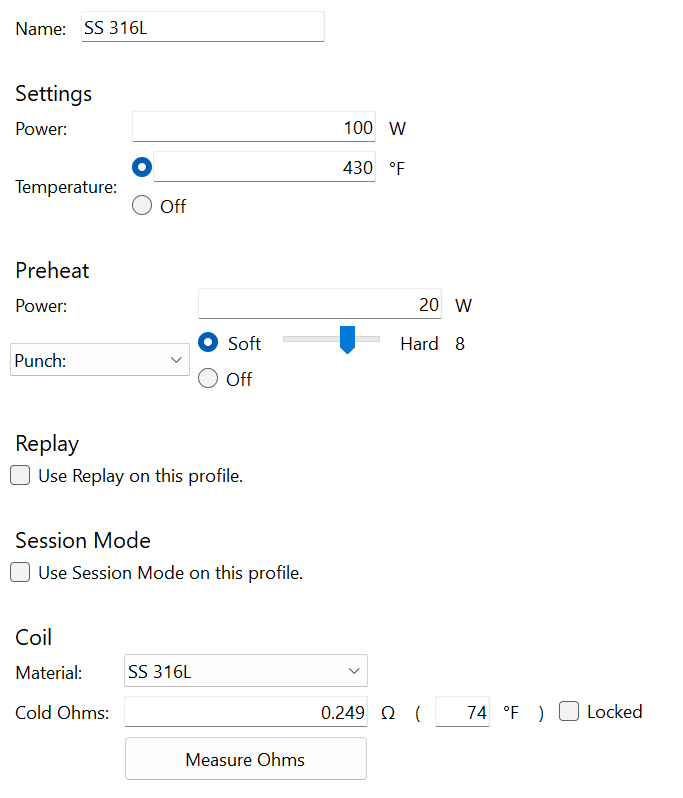The width and height of the screenshot is (683, 798).
Task: Select the enabled Temperature radio button
Action: 142,167
